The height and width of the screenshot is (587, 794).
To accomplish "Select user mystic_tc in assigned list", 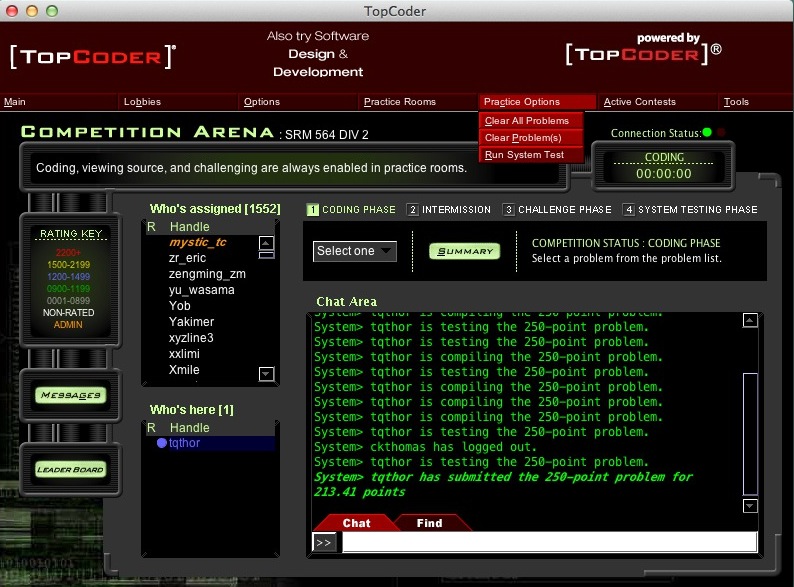I will click(x=196, y=242).
